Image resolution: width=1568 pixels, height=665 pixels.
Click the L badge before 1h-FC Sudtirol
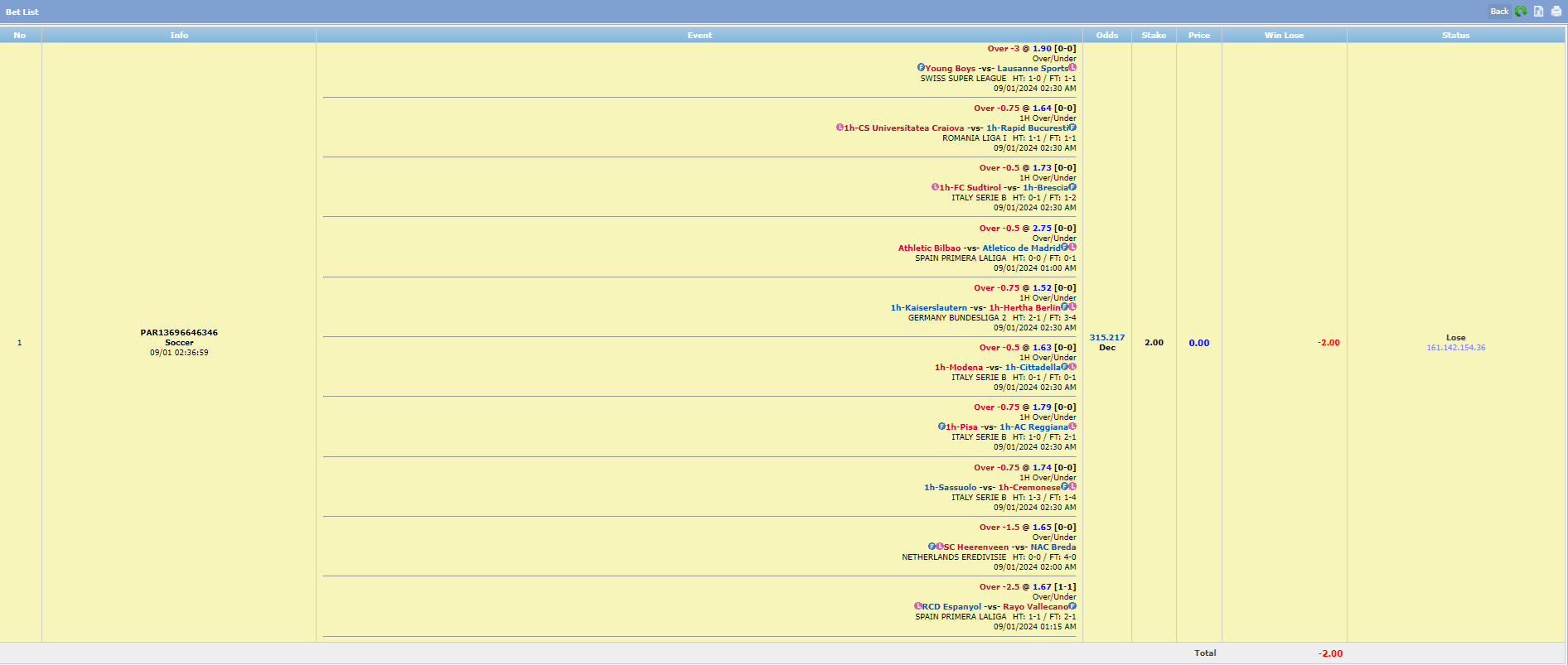pyautogui.click(x=935, y=187)
